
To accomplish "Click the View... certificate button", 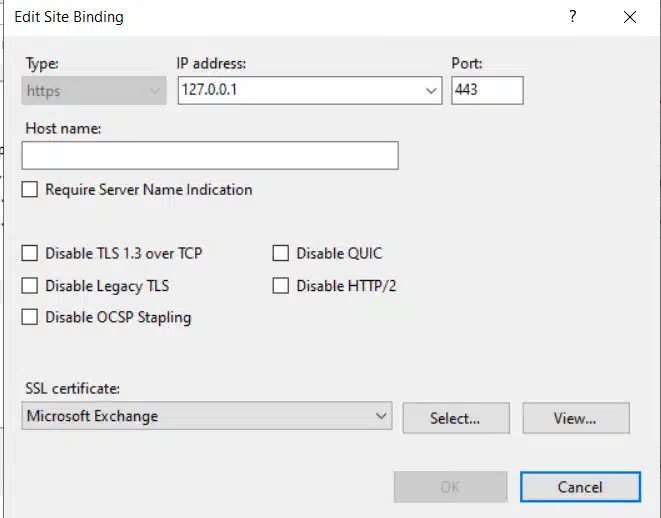I will click(575, 418).
